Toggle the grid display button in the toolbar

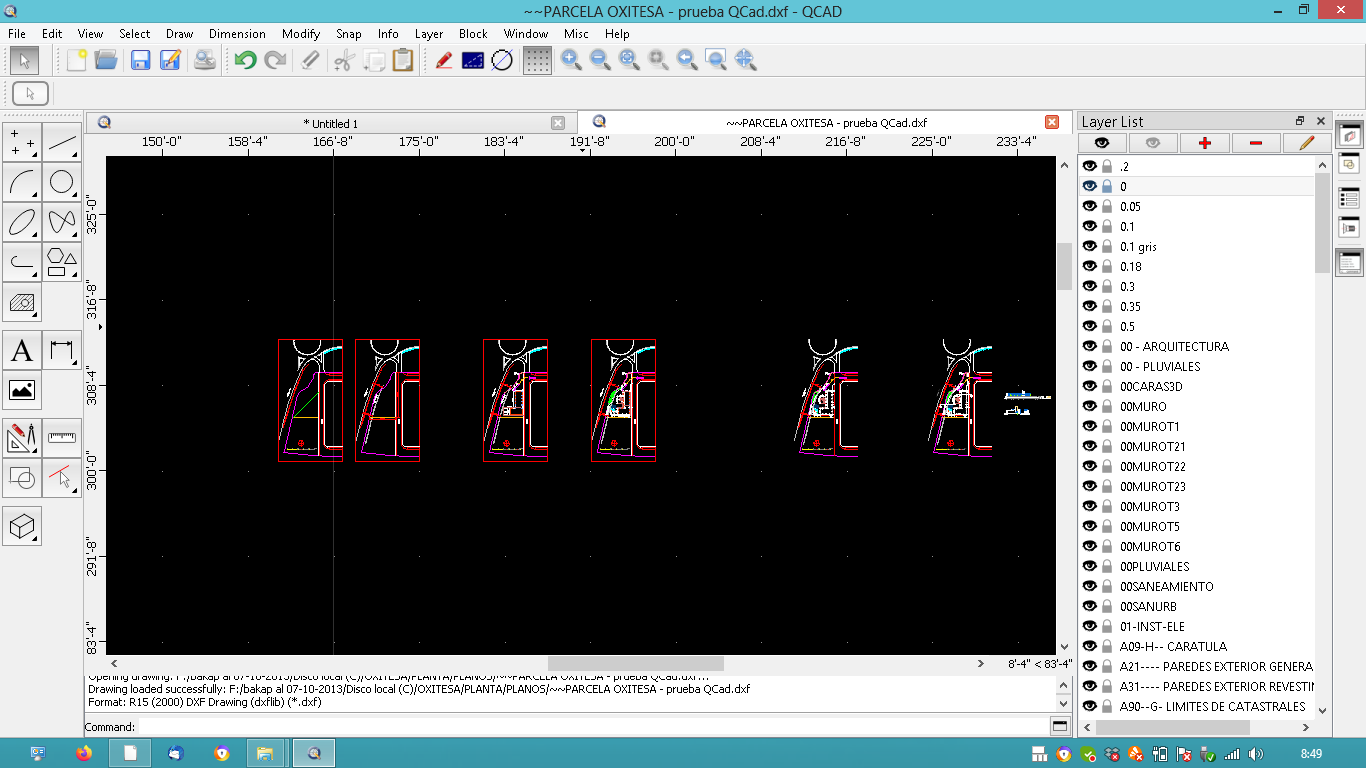tap(537, 60)
